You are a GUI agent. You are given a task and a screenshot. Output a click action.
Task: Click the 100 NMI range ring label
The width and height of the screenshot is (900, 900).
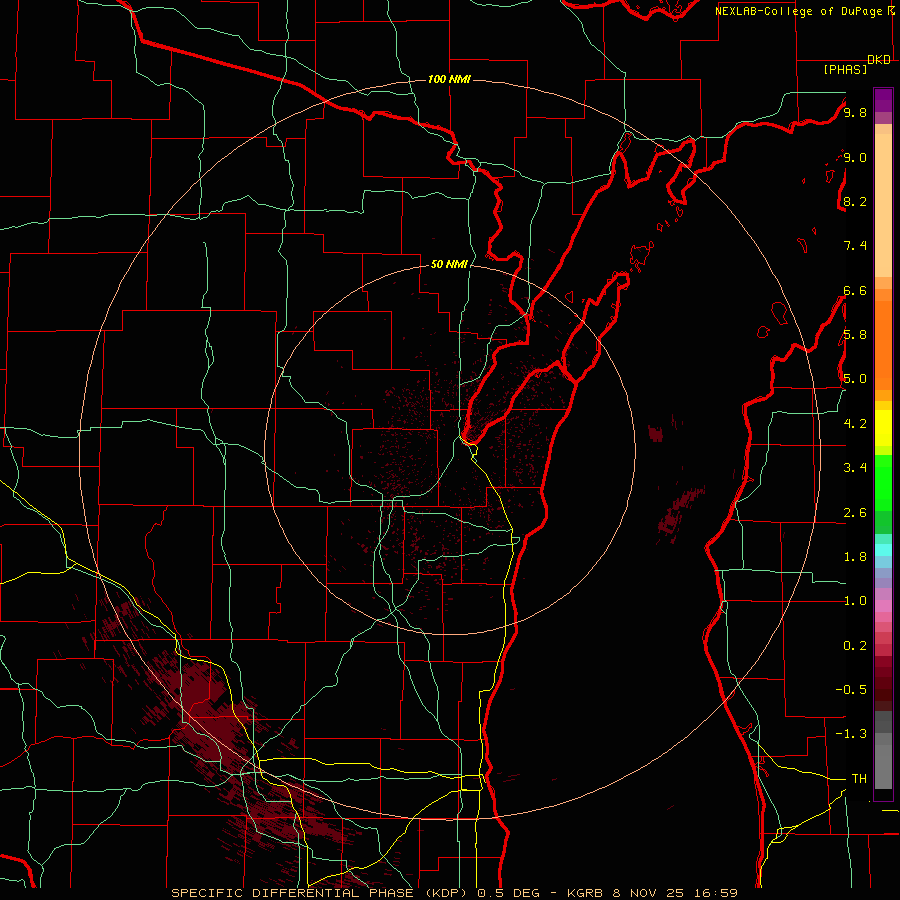coord(449,79)
